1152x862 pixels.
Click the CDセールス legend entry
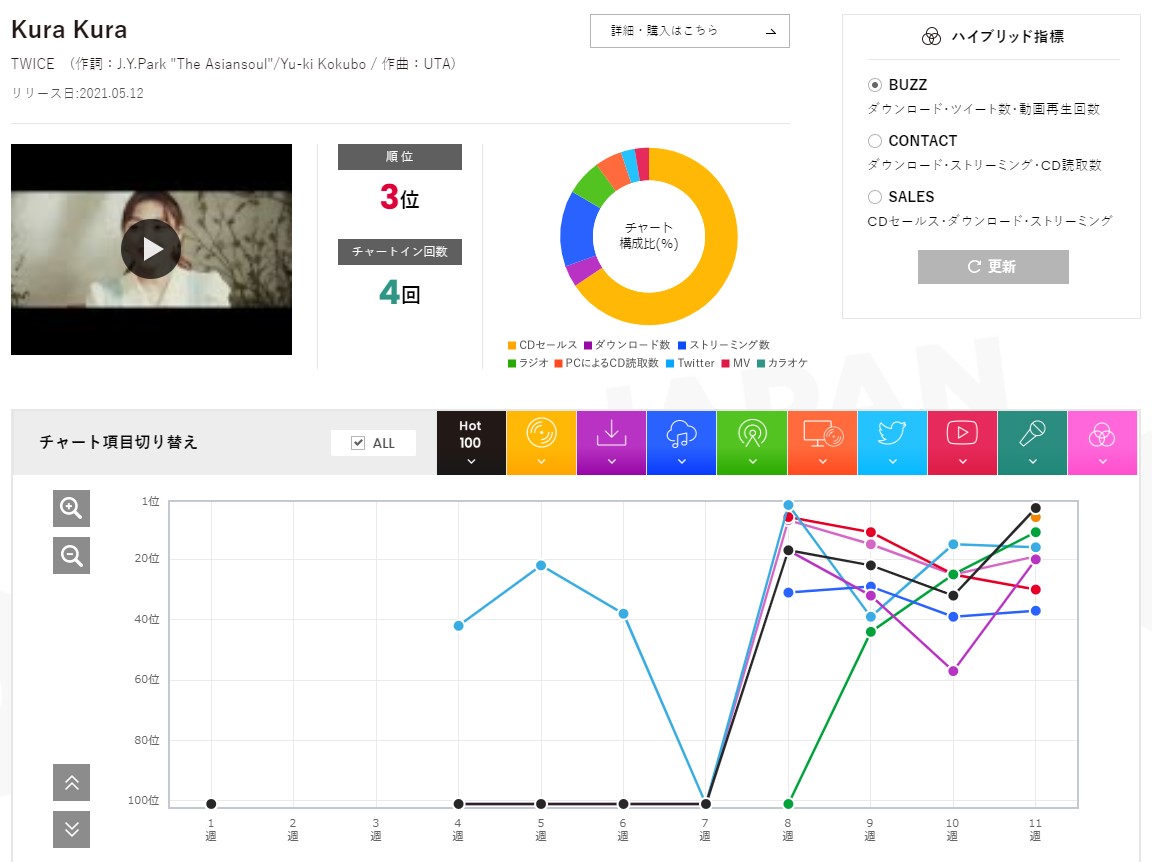click(x=542, y=345)
